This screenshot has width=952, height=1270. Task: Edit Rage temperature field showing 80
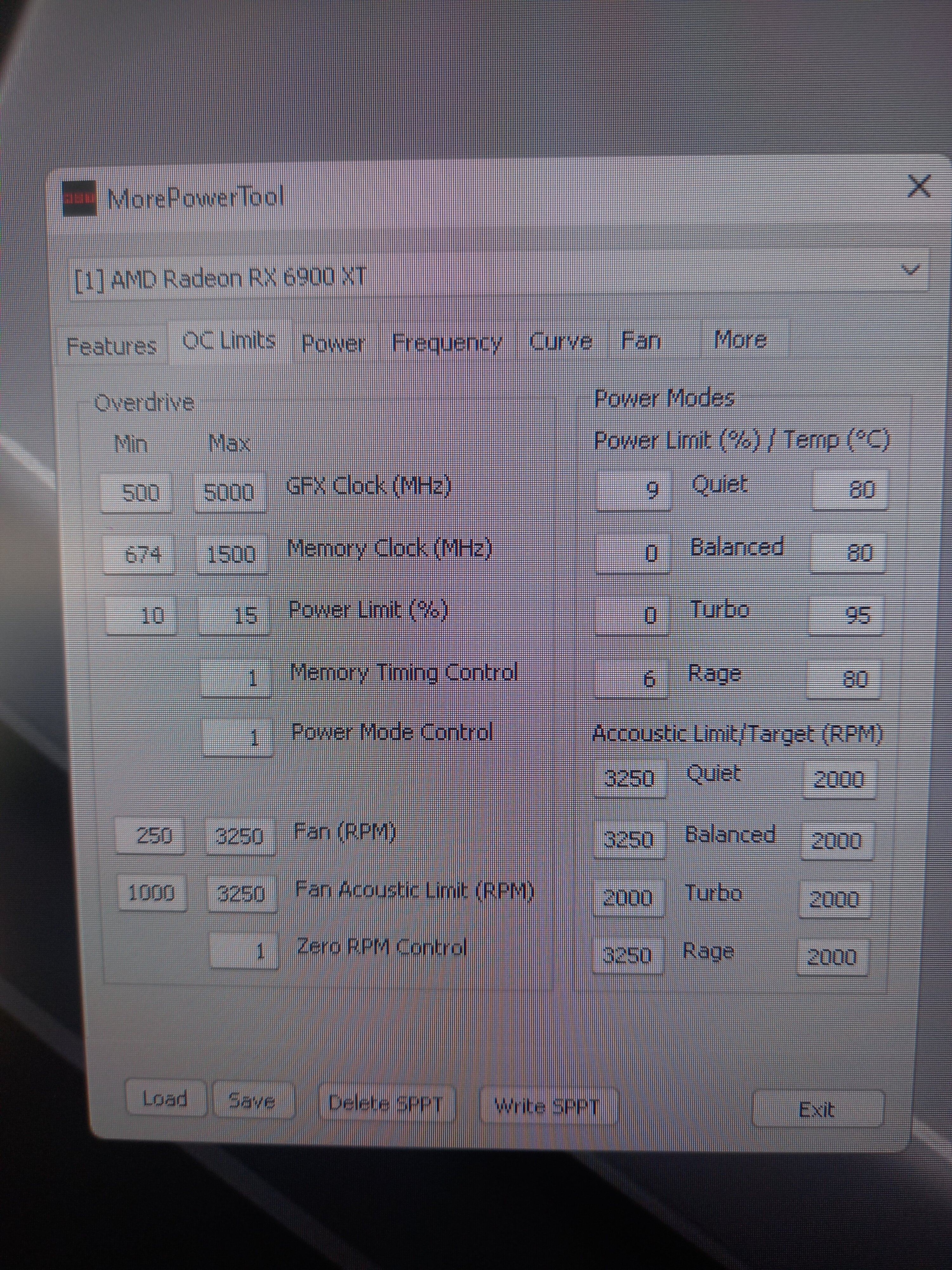843,679
